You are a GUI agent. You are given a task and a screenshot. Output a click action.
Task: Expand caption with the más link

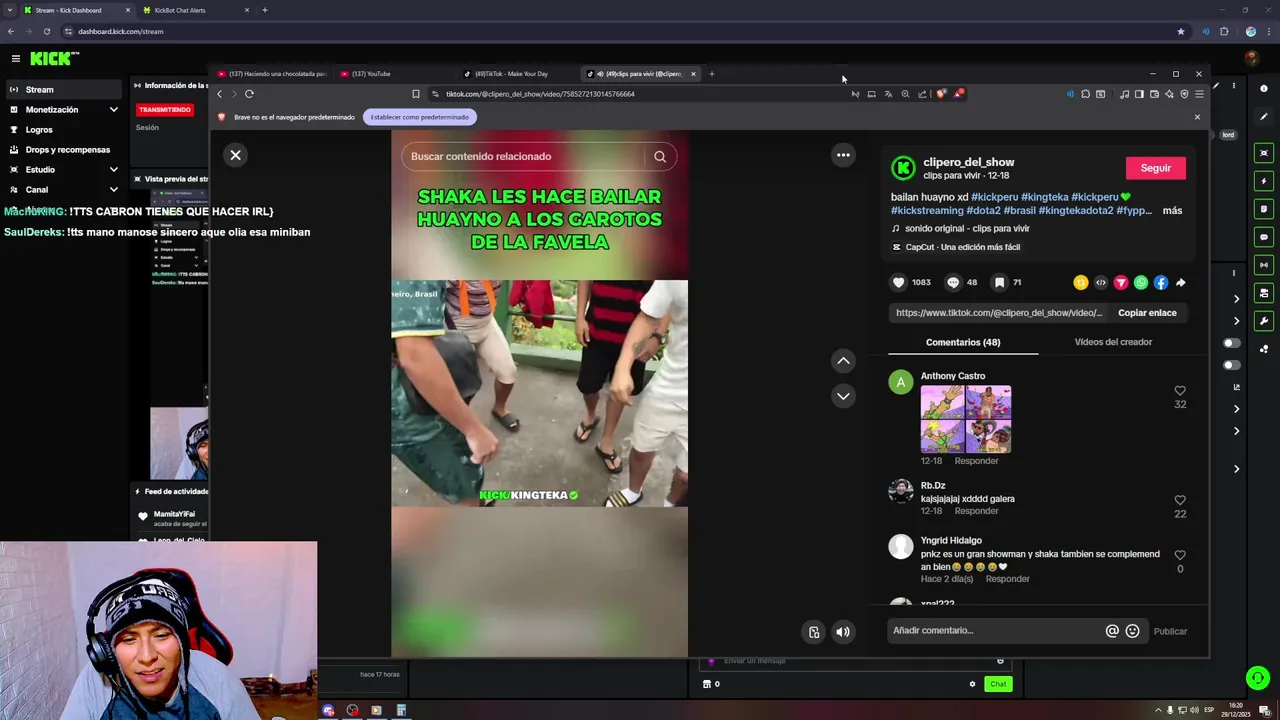(x=1172, y=211)
